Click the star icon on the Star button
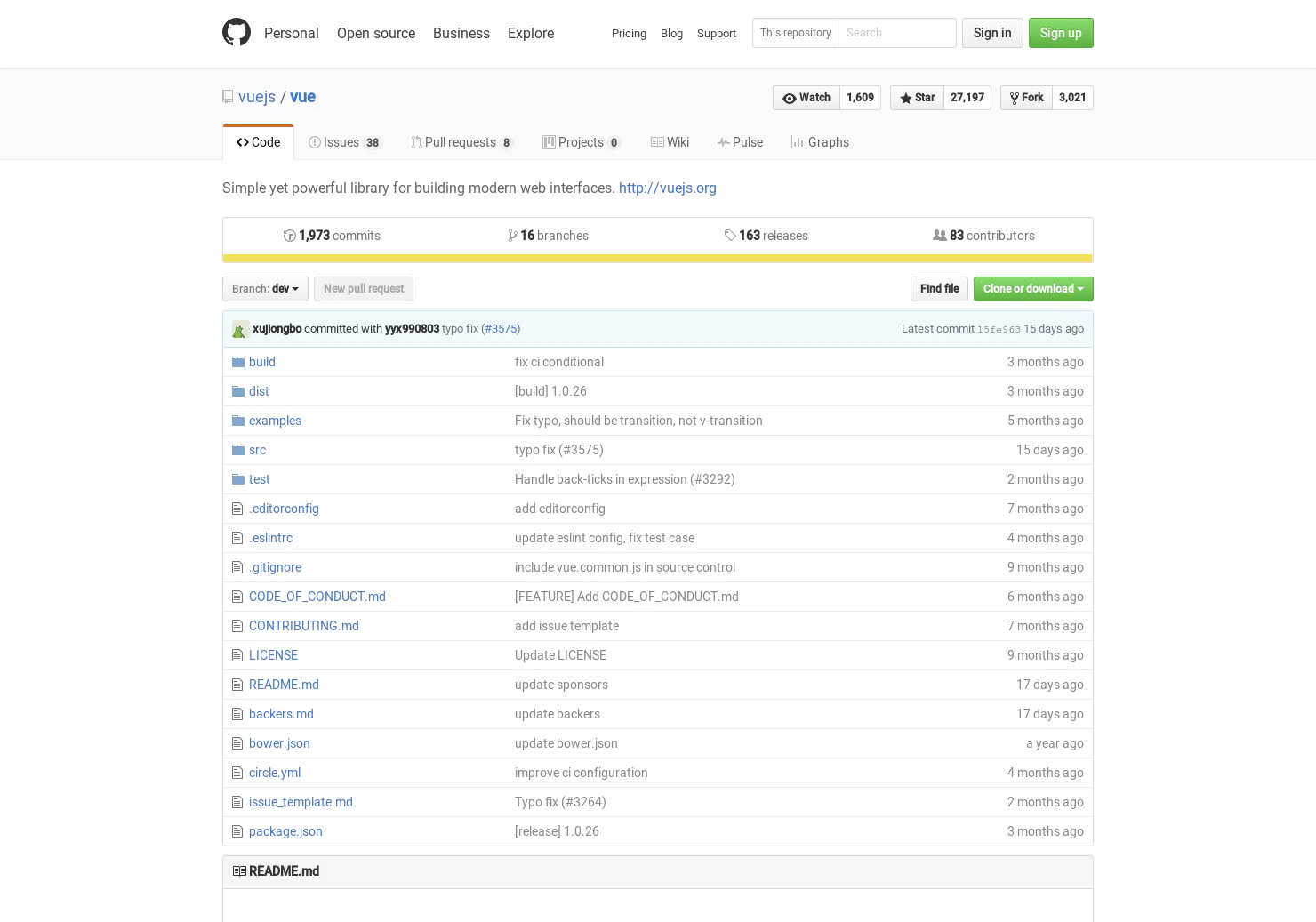Image resolution: width=1316 pixels, height=922 pixels. (x=906, y=98)
